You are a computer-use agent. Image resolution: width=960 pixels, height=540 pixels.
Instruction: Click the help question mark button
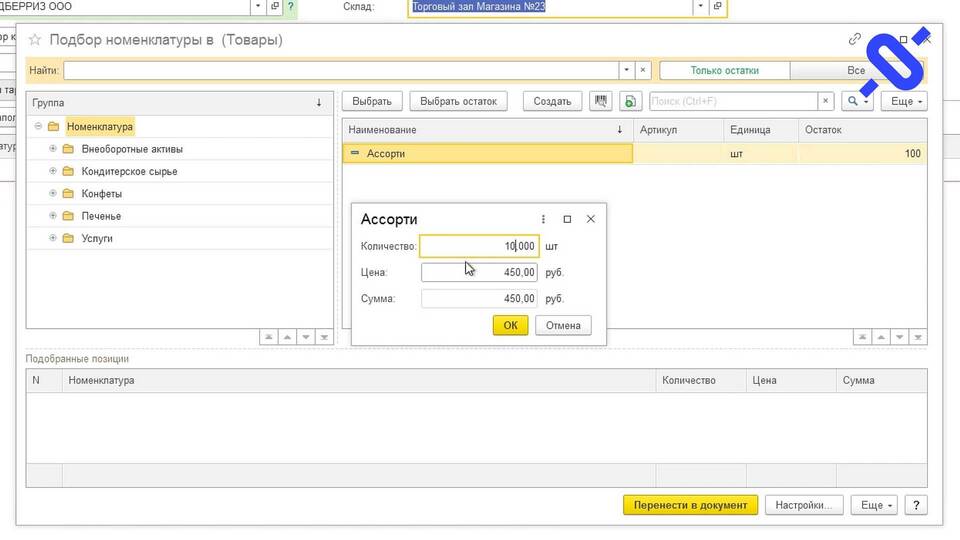[916, 505]
